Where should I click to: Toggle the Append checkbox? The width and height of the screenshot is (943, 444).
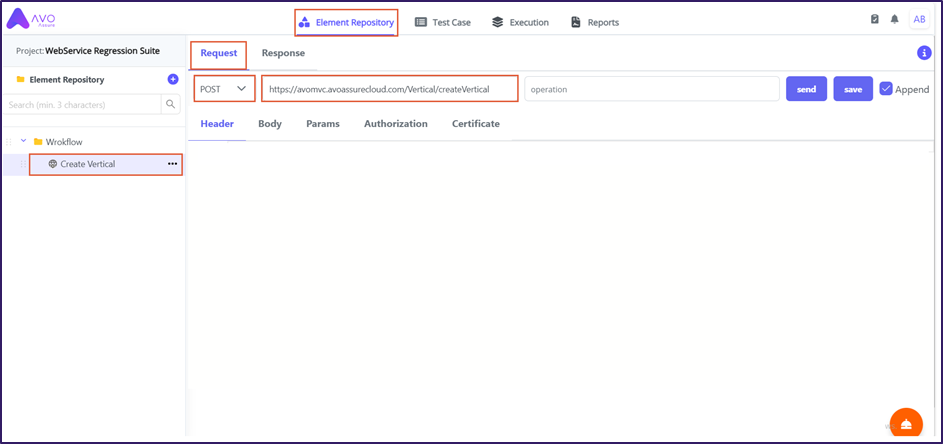click(x=886, y=89)
